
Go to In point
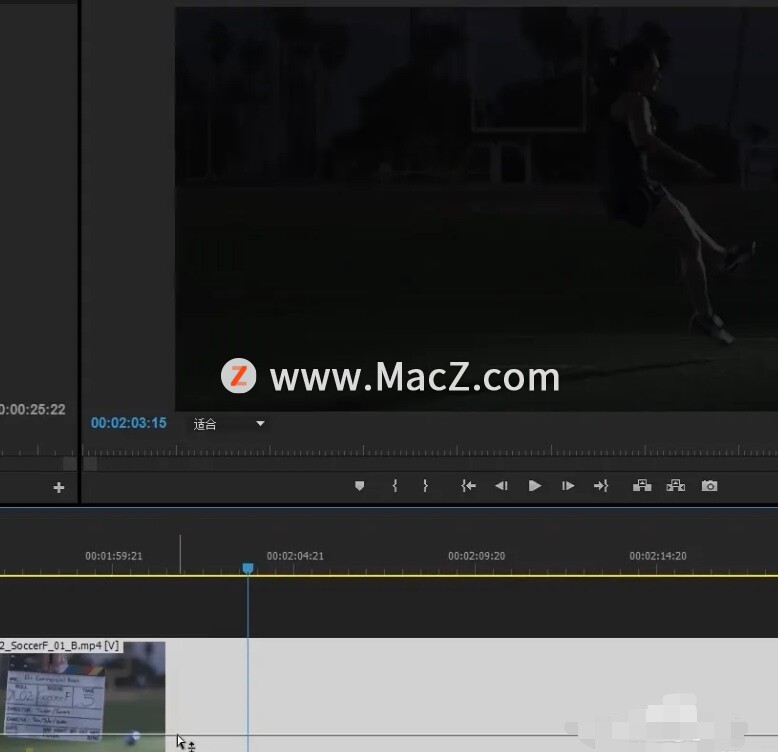point(468,486)
